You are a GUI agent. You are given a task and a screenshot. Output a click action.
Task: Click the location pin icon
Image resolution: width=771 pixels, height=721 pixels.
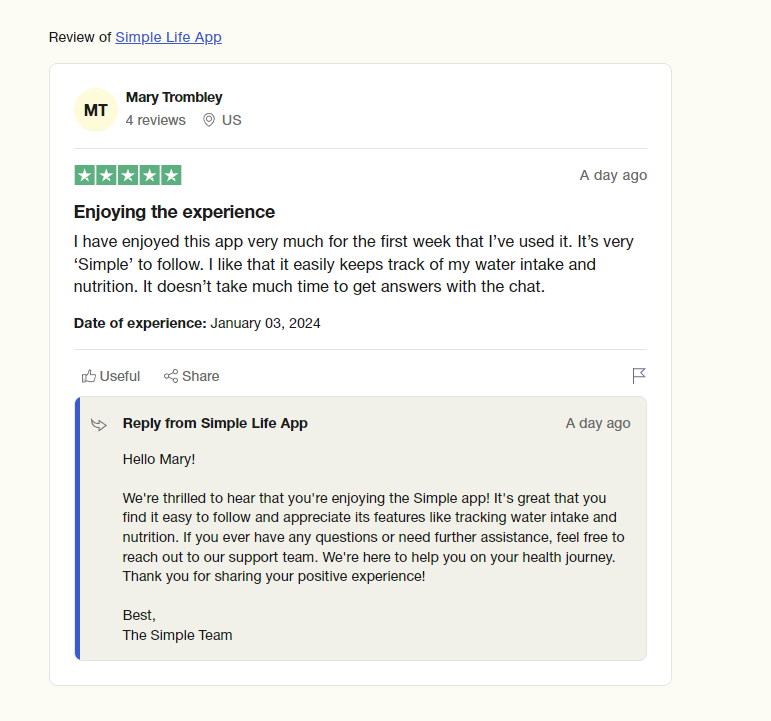coord(209,120)
